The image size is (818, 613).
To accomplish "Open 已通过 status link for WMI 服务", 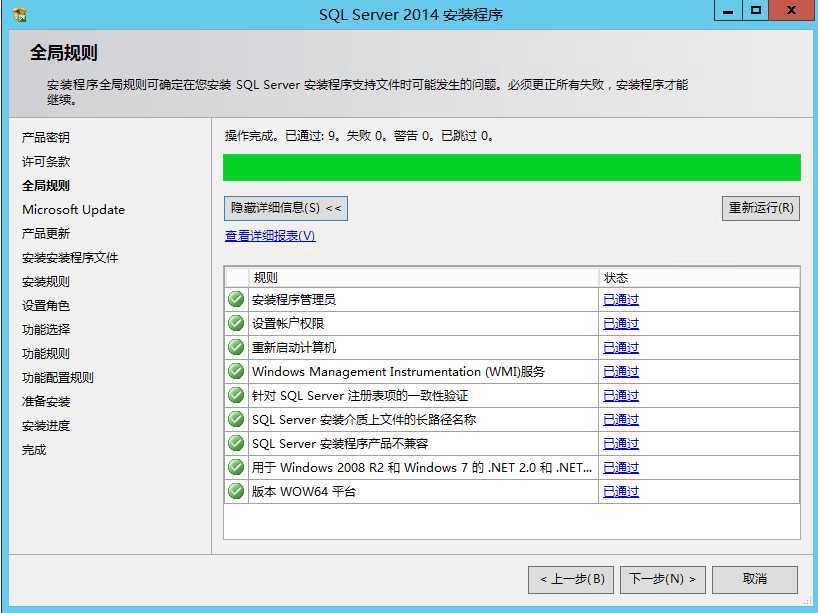I will [x=621, y=372].
